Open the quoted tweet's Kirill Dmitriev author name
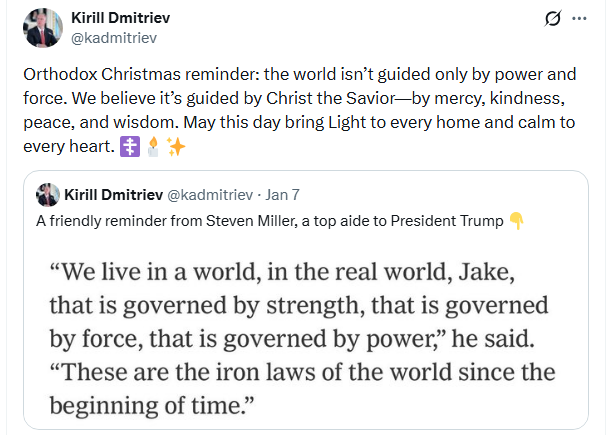The image size is (609, 435). 125,193
